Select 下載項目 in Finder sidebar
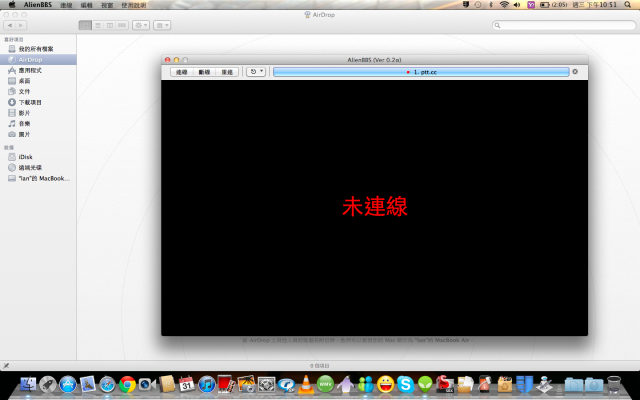Image resolution: width=640 pixels, height=400 pixels. click(38, 102)
